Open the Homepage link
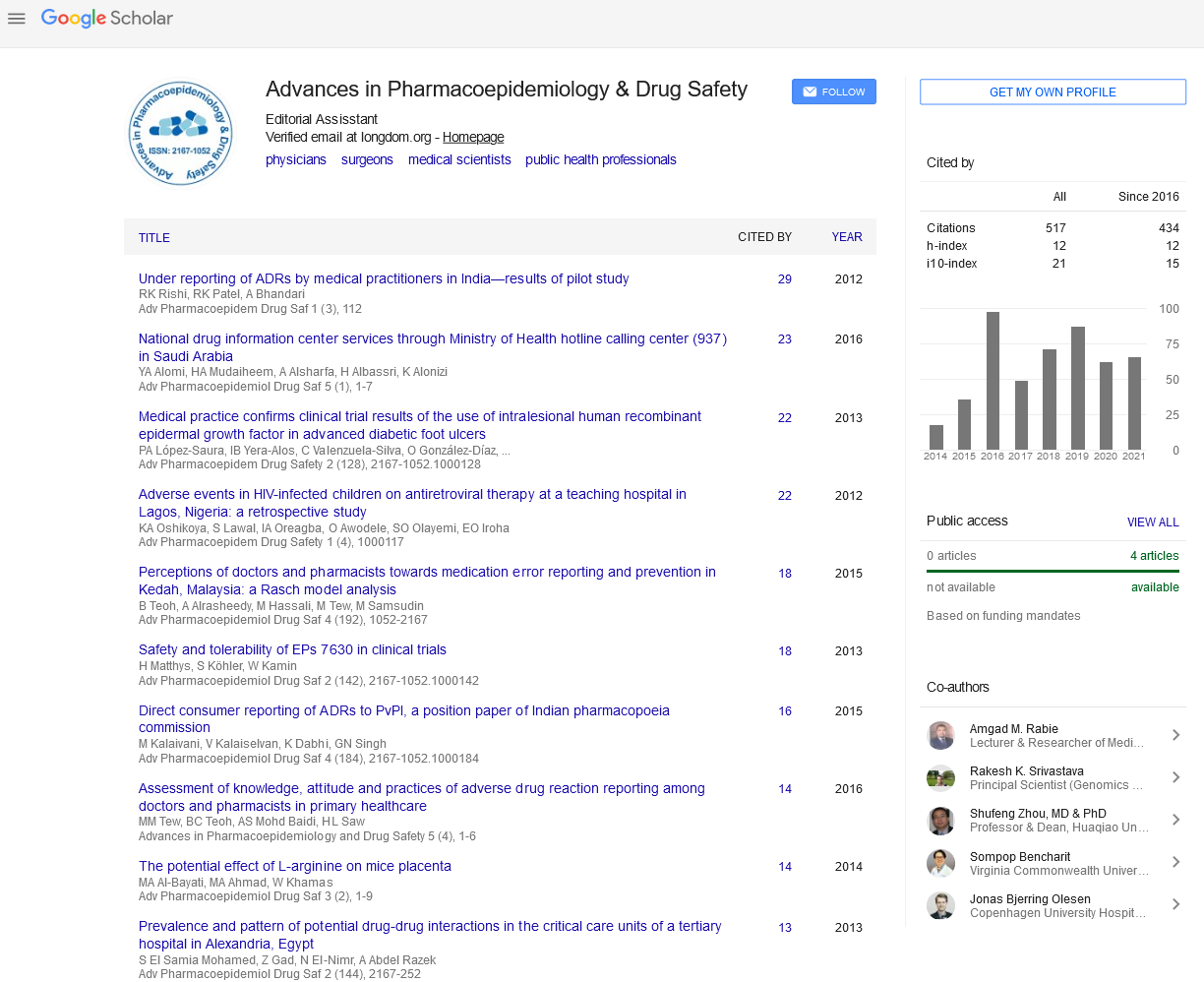Viewport: 1204px width, 982px height. pos(473,138)
